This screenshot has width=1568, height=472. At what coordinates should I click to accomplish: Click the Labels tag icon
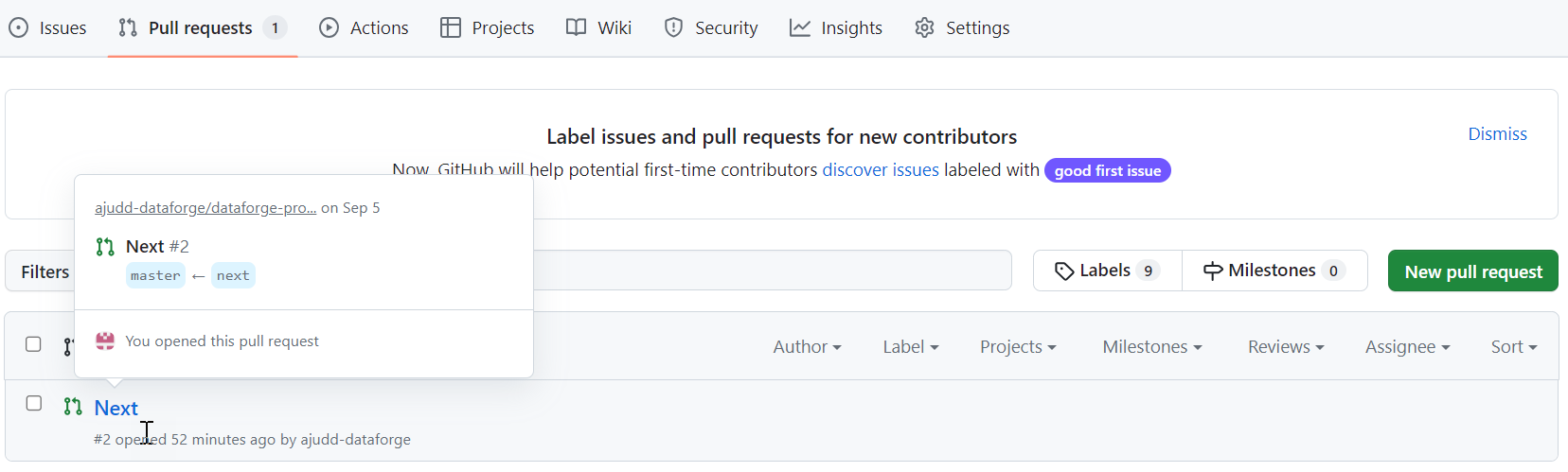[x=1064, y=271]
